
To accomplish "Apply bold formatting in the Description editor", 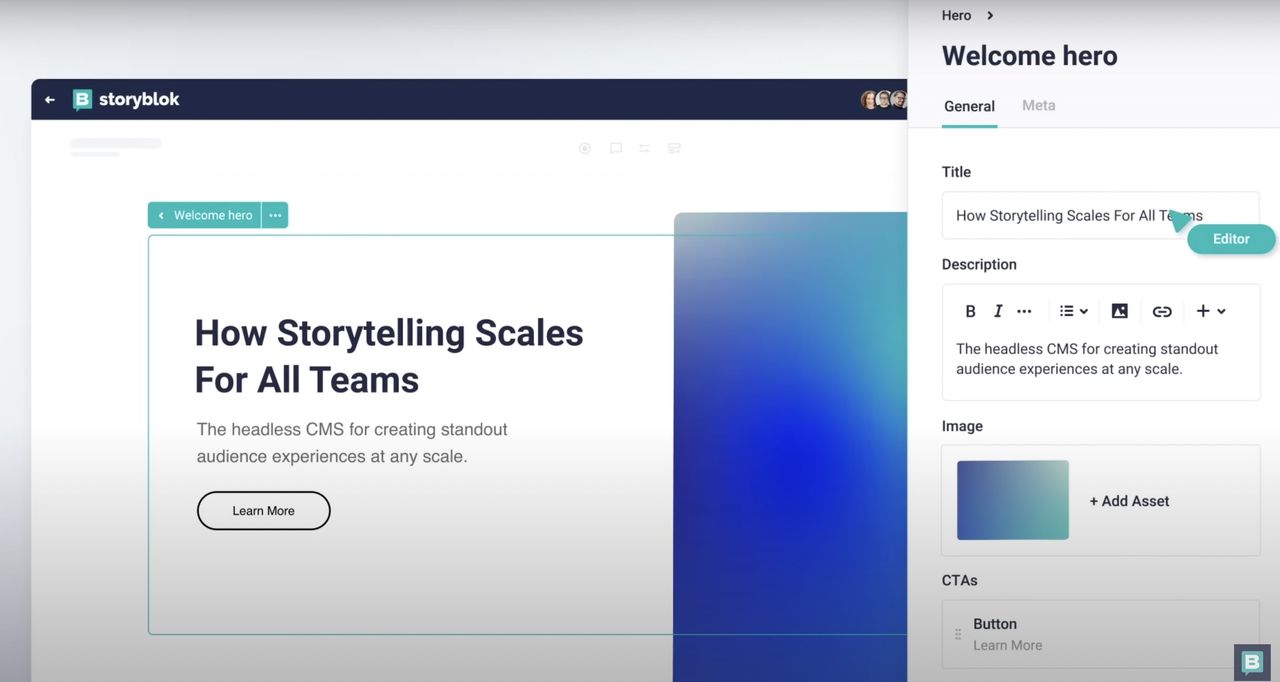I will (970, 311).
